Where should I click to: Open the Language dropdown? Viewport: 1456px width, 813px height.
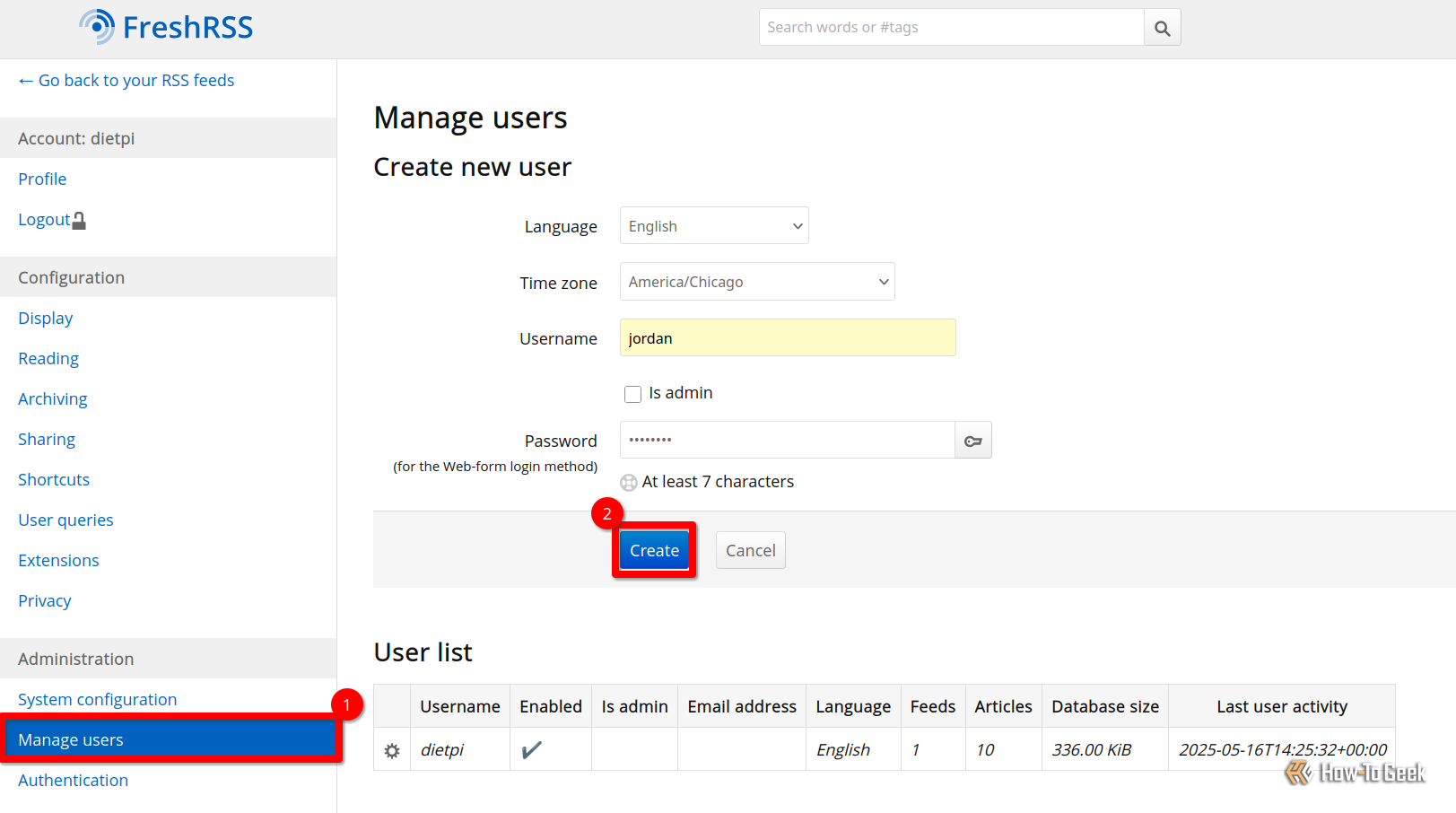[x=714, y=226]
